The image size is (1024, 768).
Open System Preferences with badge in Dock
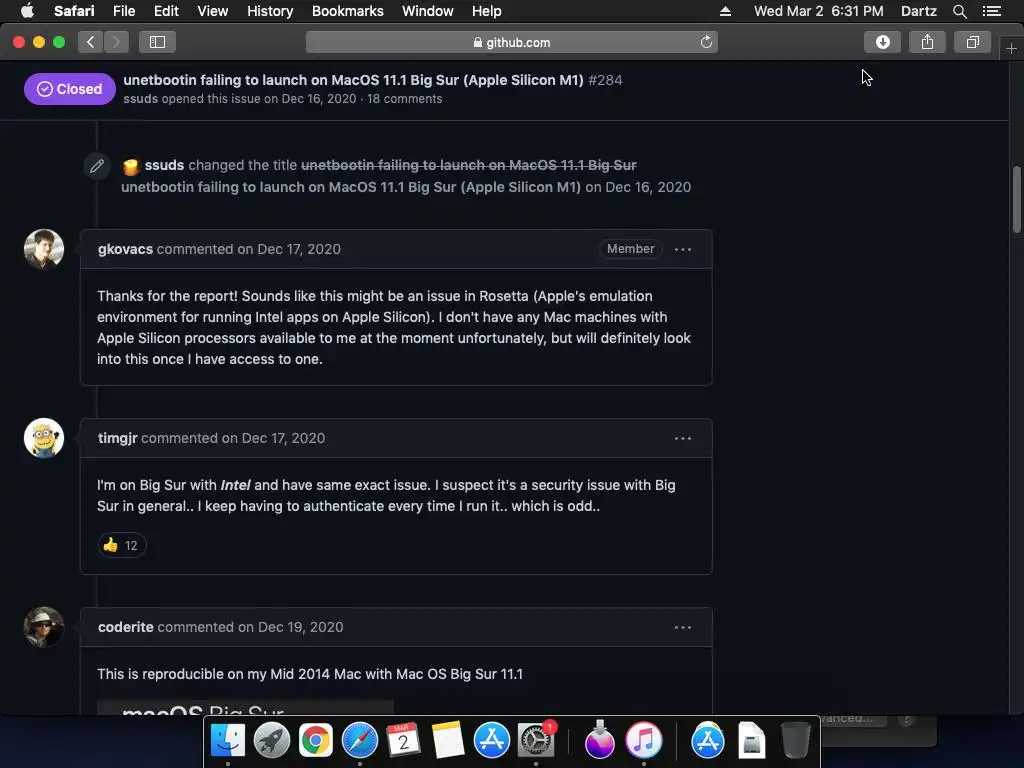(x=536, y=741)
